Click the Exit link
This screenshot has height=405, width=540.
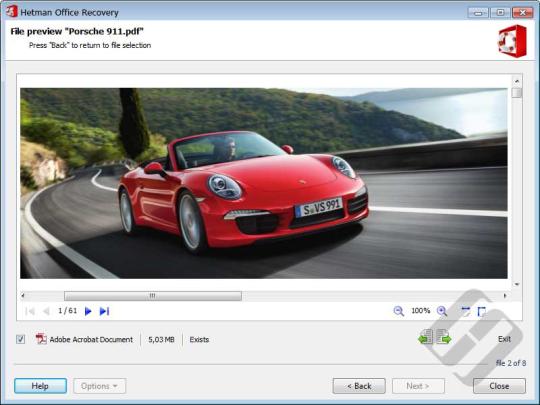pos(504,339)
